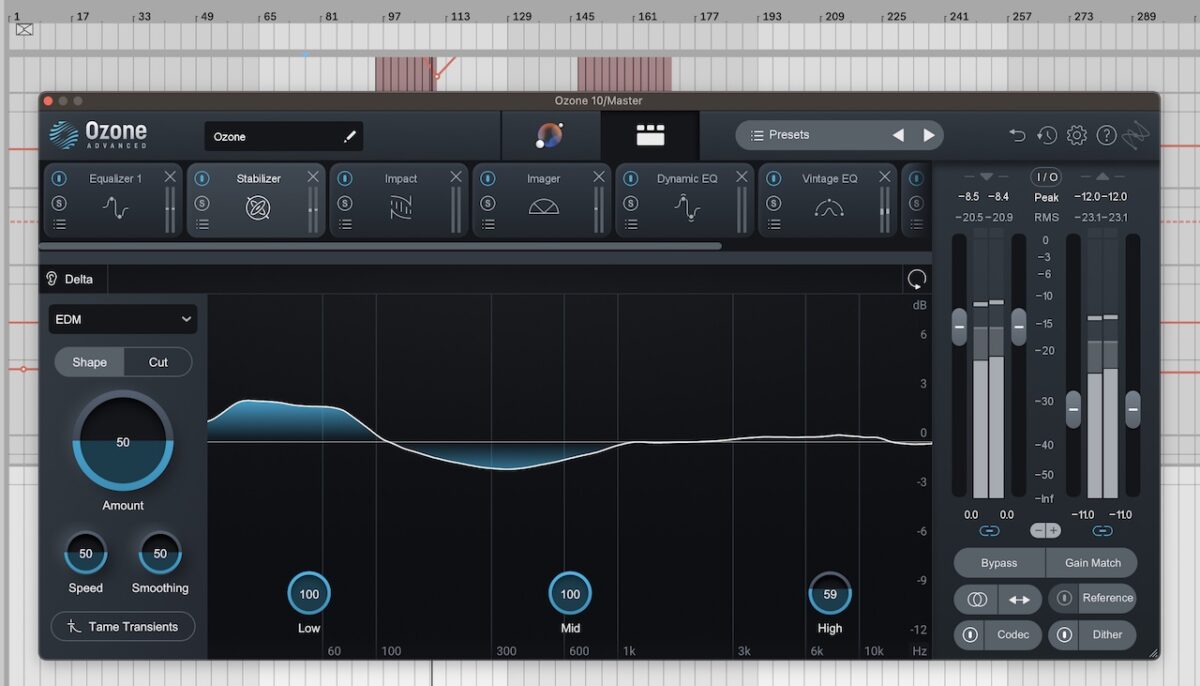Viewport: 1200px width, 686px height.
Task: Click the Tame Transients button
Action: click(123, 627)
